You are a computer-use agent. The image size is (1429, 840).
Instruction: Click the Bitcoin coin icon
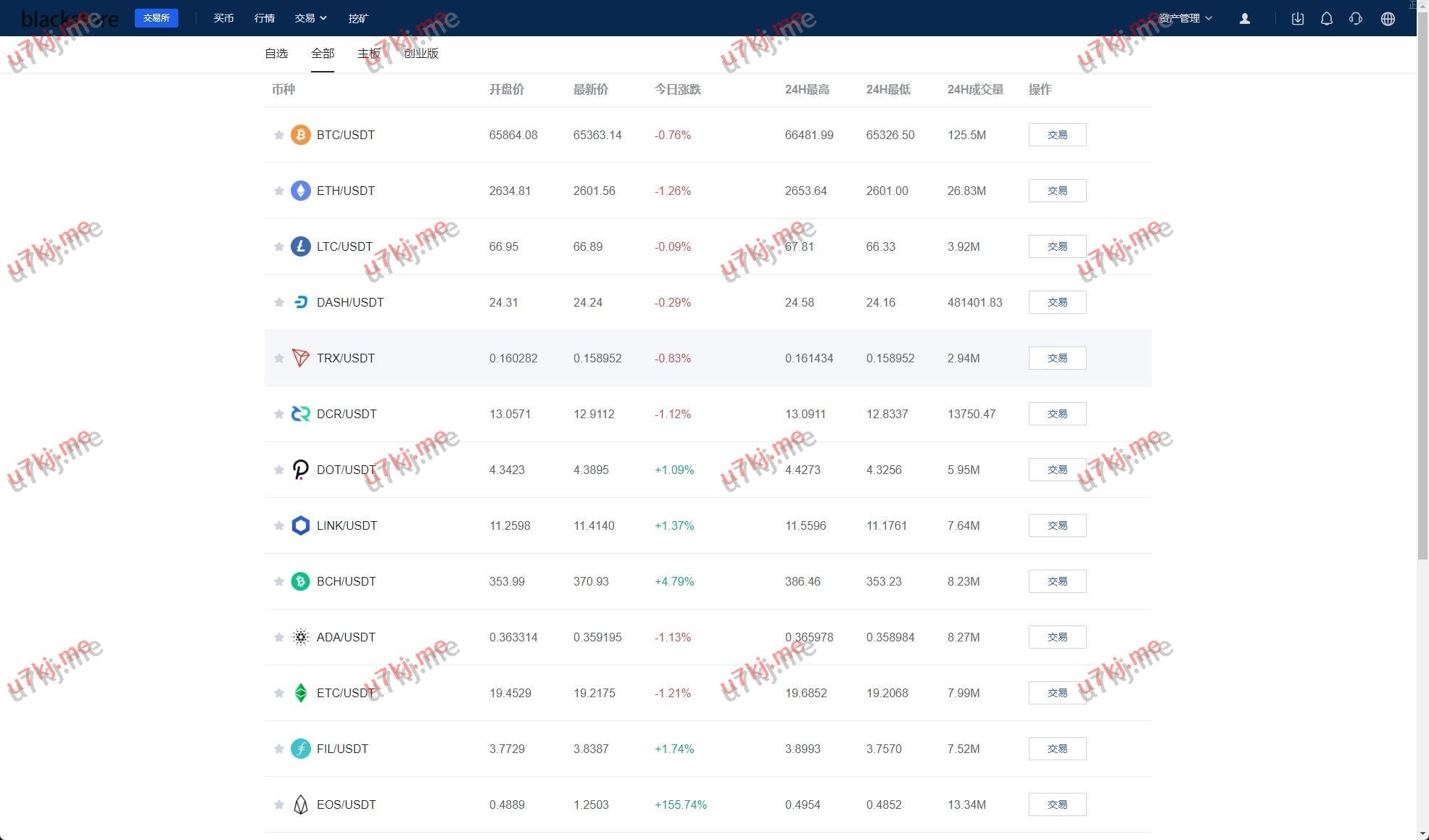coord(300,135)
